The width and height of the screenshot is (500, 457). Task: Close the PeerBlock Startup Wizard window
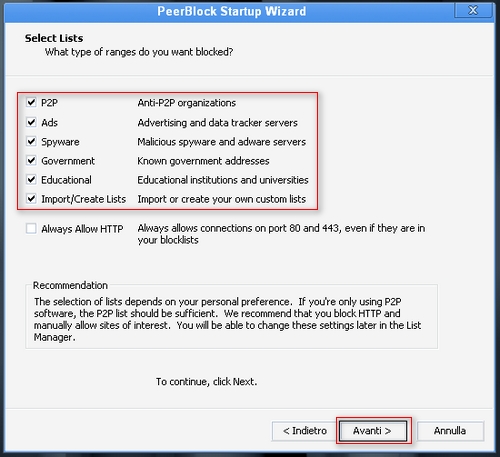point(473,10)
